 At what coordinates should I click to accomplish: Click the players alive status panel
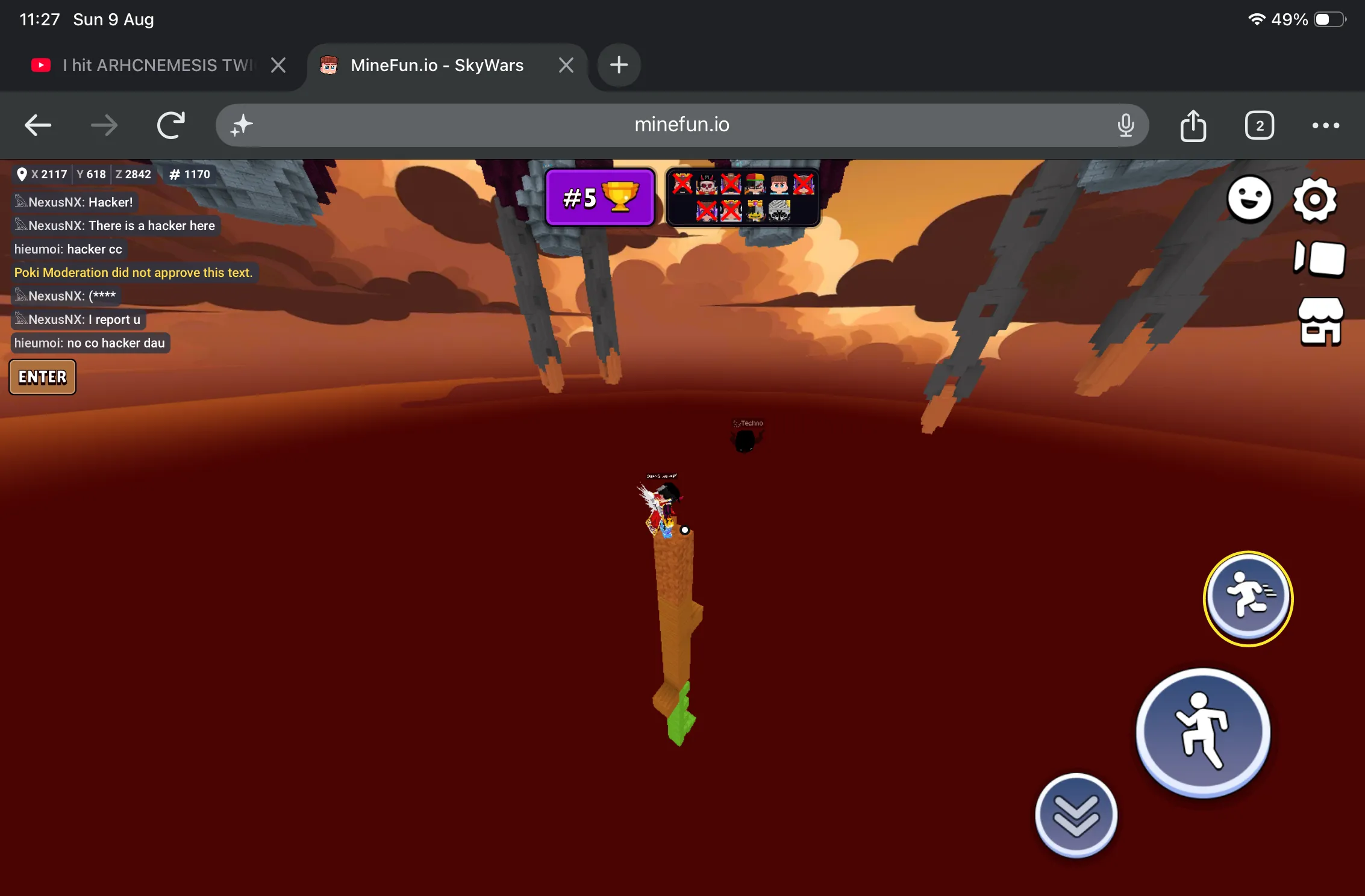[x=743, y=198]
